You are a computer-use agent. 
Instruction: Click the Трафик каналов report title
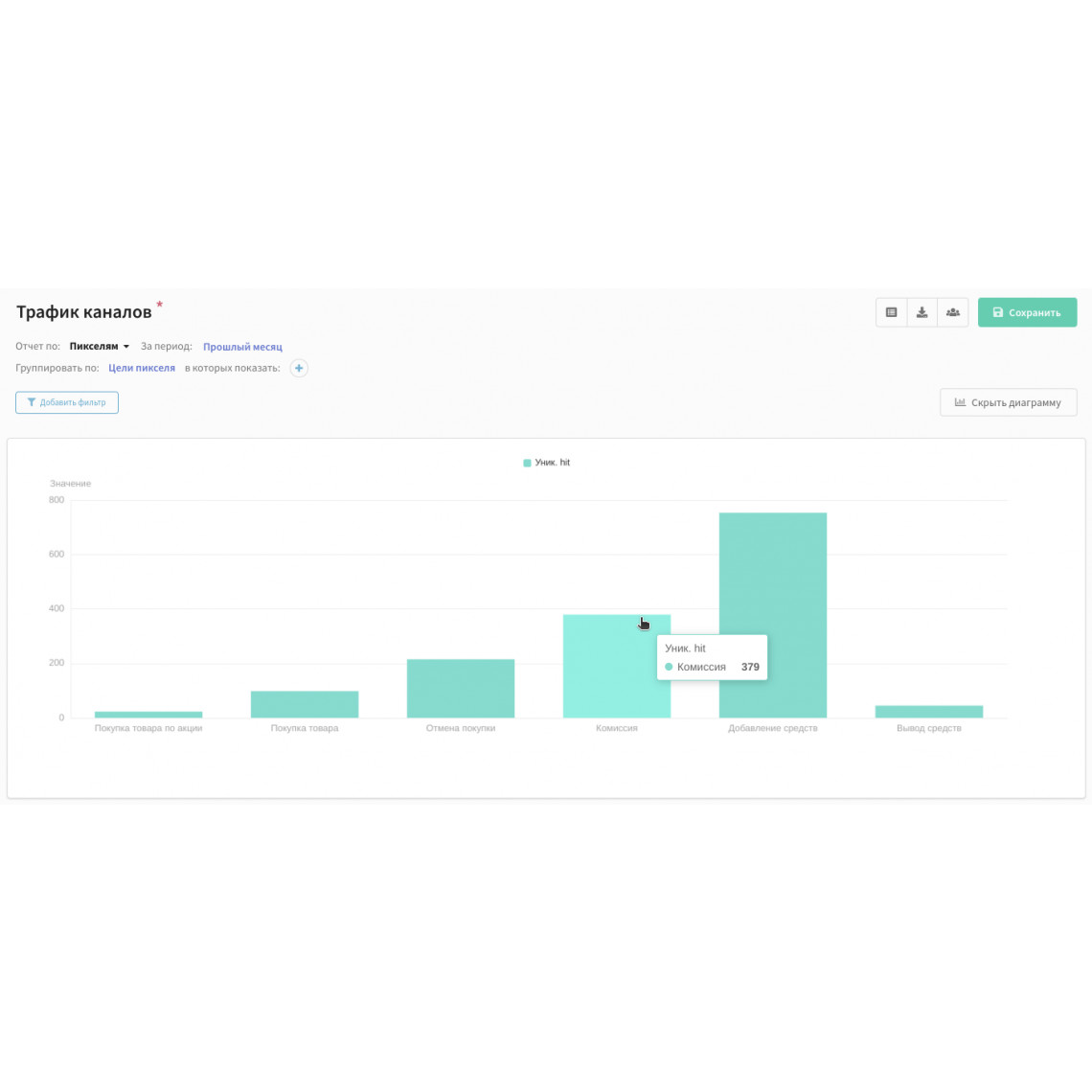pos(83,311)
